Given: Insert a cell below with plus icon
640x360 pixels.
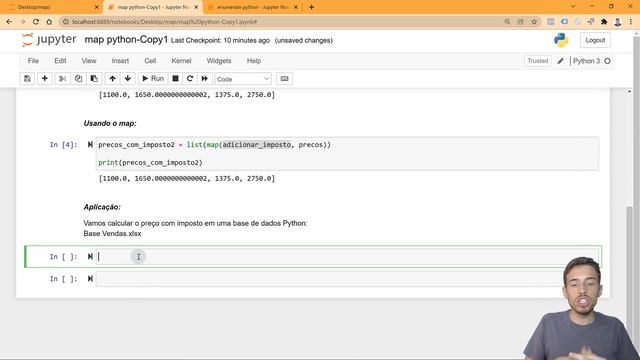Looking at the screenshot, I should click(x=44, y=78).
